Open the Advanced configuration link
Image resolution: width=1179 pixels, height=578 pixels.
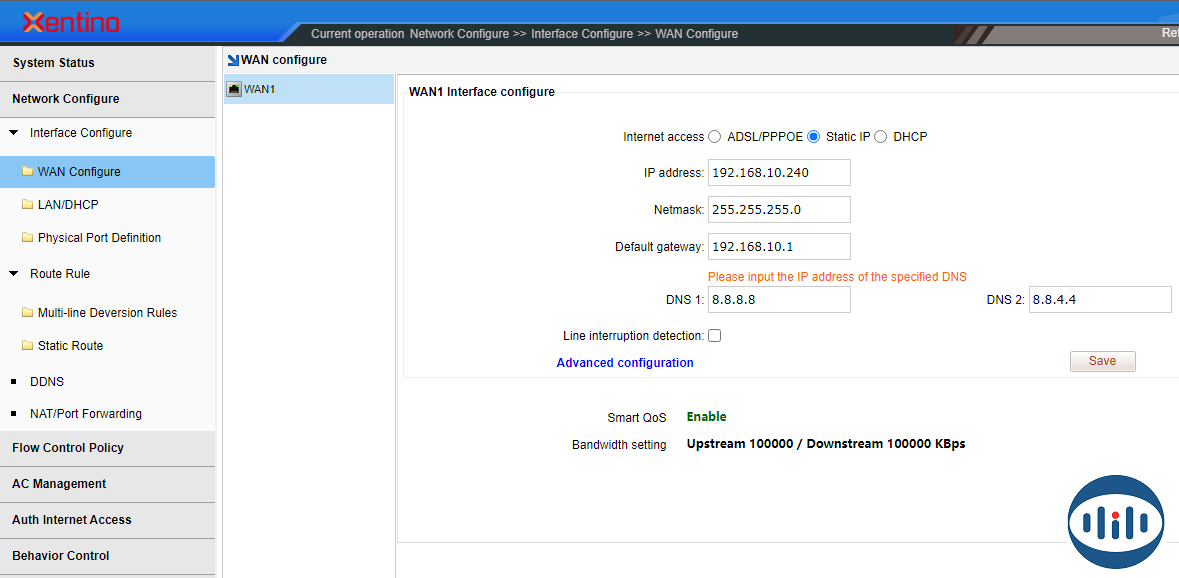pyautogui.click(x=625, y=363)
